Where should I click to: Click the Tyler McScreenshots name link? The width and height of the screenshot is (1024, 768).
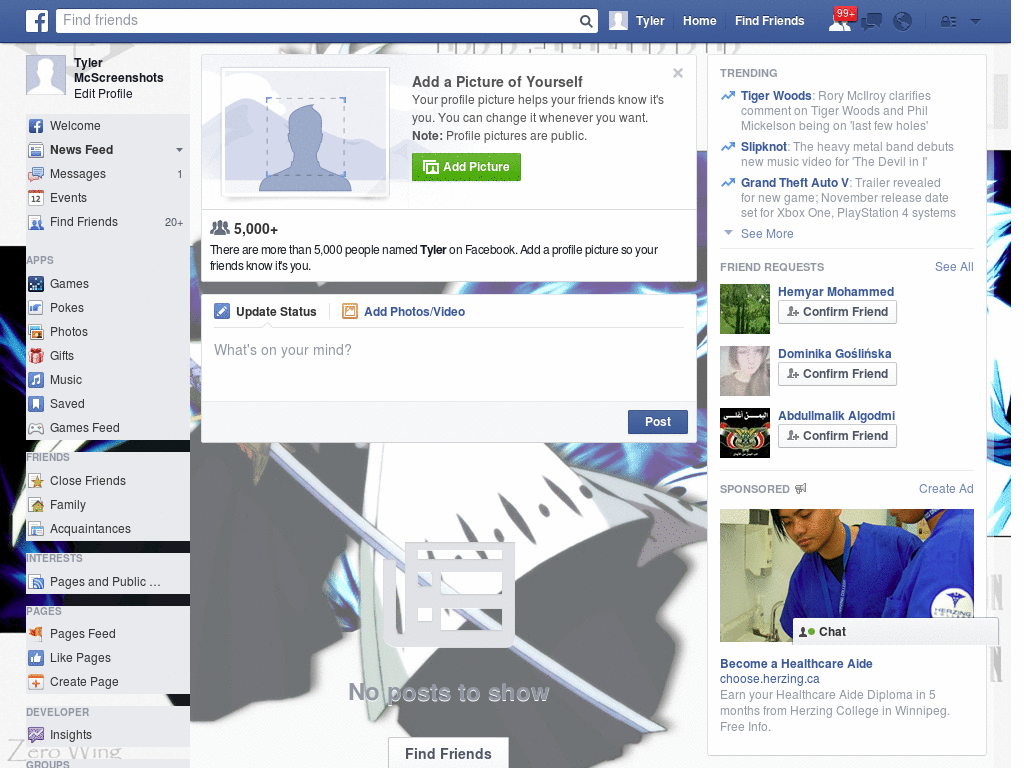coord(118,71)
